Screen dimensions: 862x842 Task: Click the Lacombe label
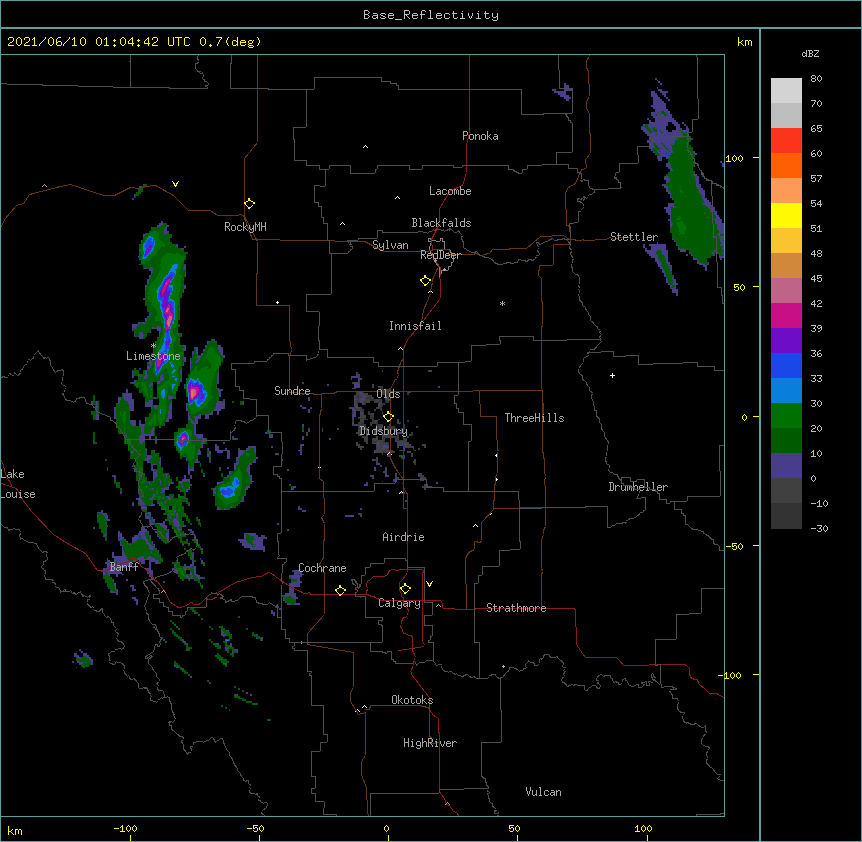coord(450,191)
